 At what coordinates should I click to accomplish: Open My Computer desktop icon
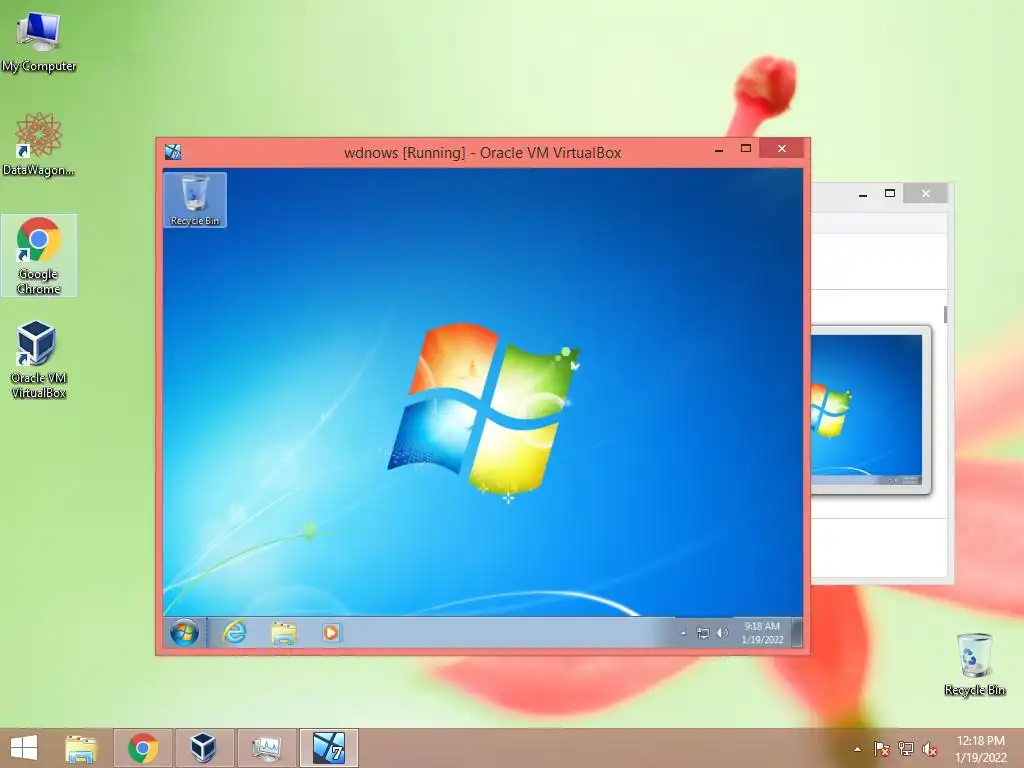(x=39, y=40)
